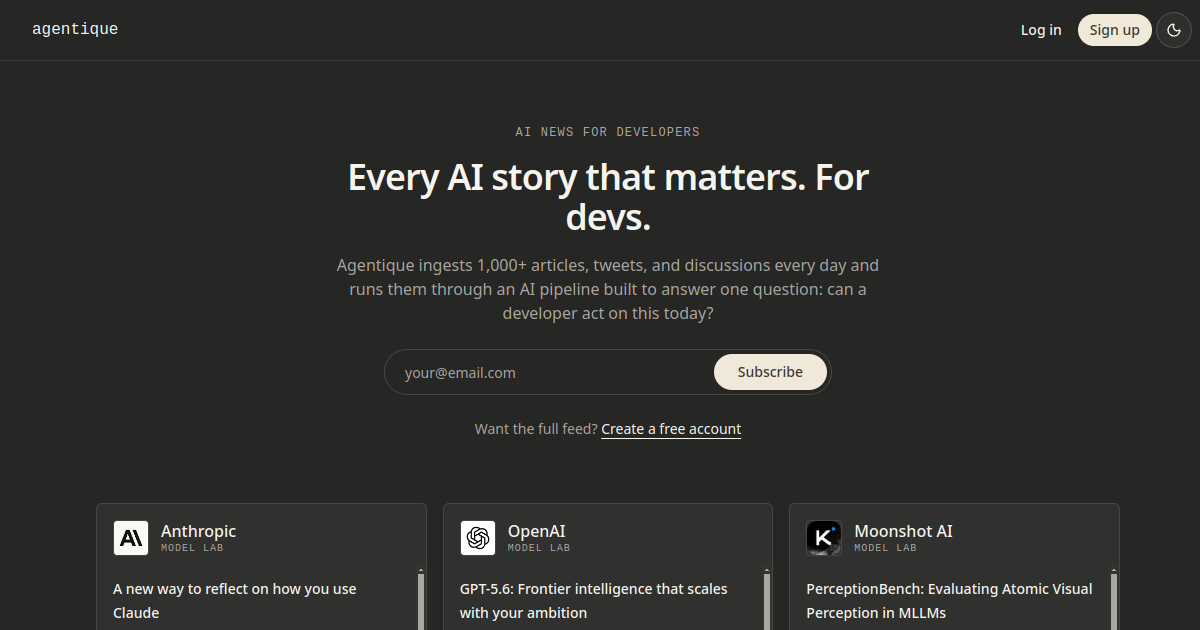The height and width of the screenshot is (630, 1200).
Task: Click the OpenAI card scrollbar
Action: tap(767, 600)
